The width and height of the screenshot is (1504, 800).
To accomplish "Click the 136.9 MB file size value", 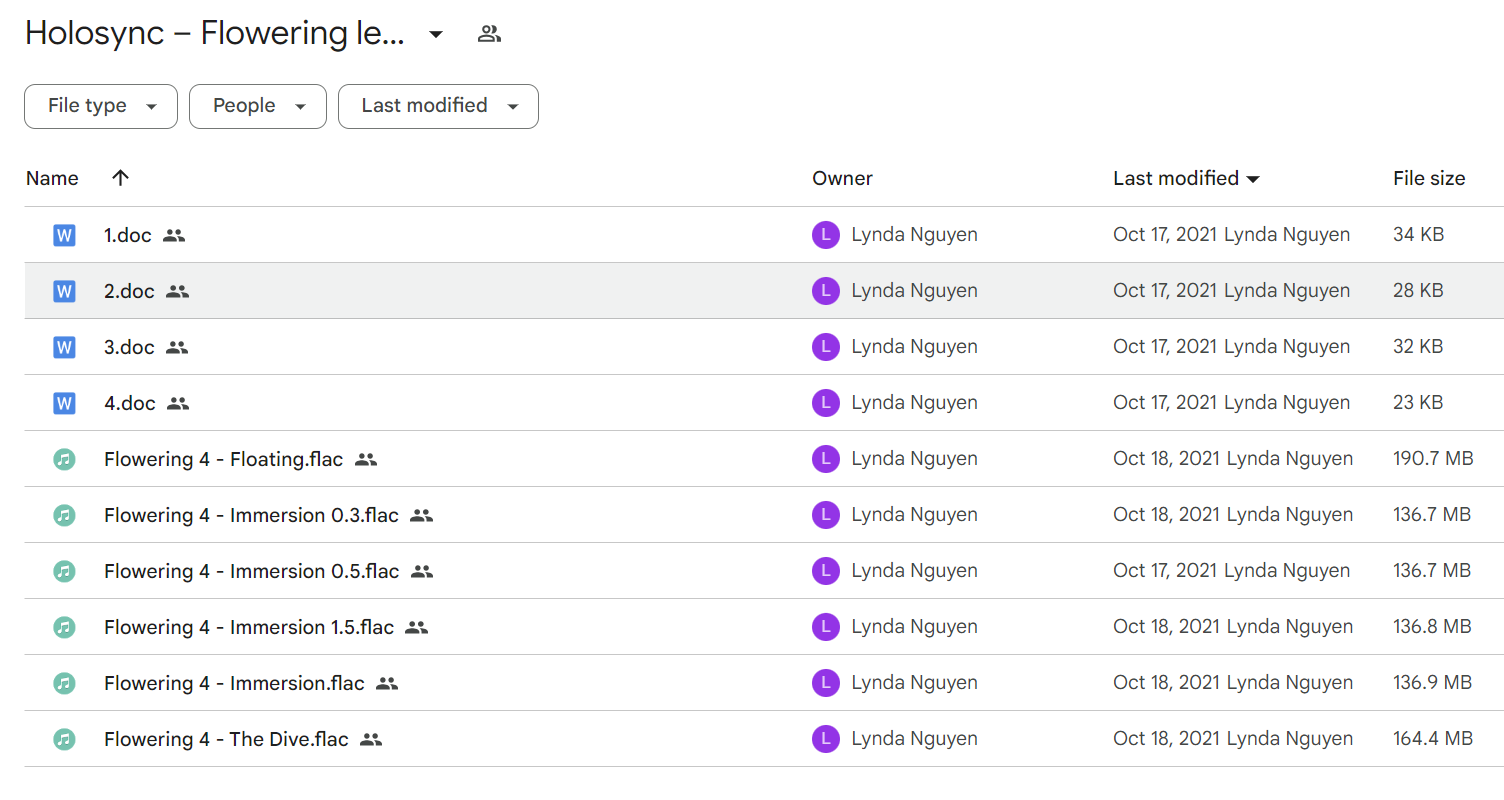I will (1432, 683).
